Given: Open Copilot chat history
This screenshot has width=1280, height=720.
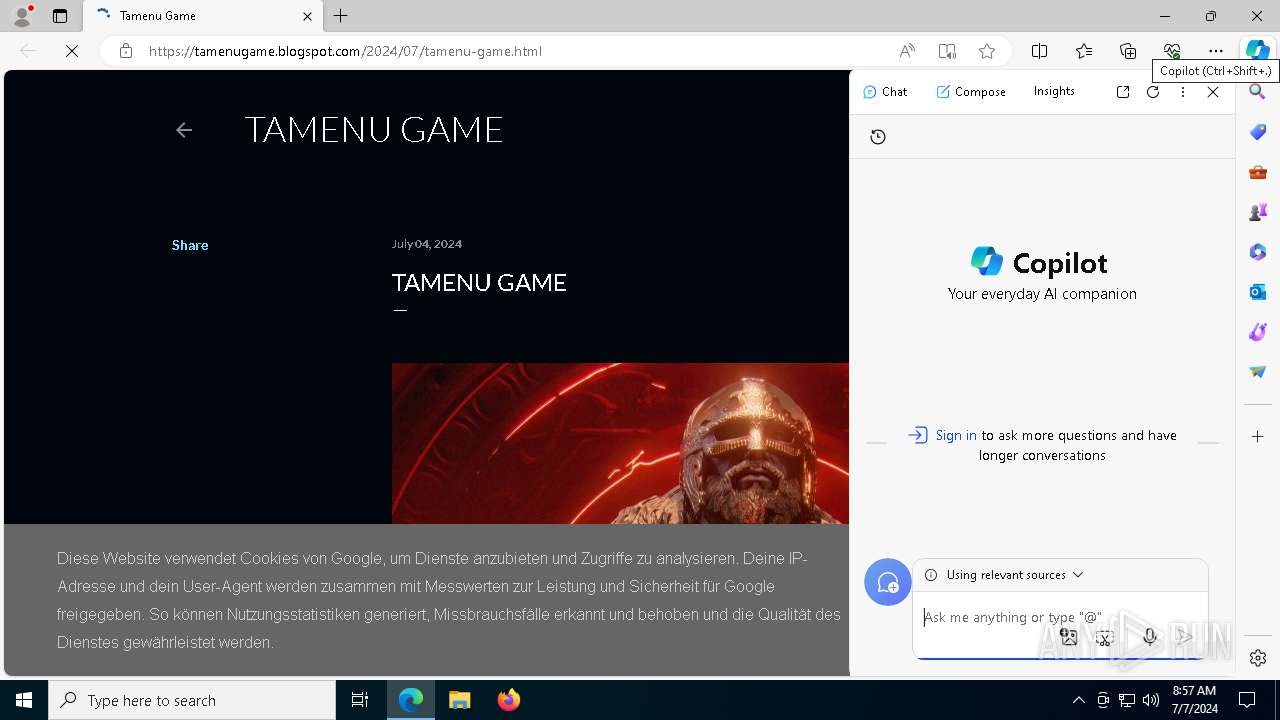Looking at the screenshot, I should coord(878,137).
